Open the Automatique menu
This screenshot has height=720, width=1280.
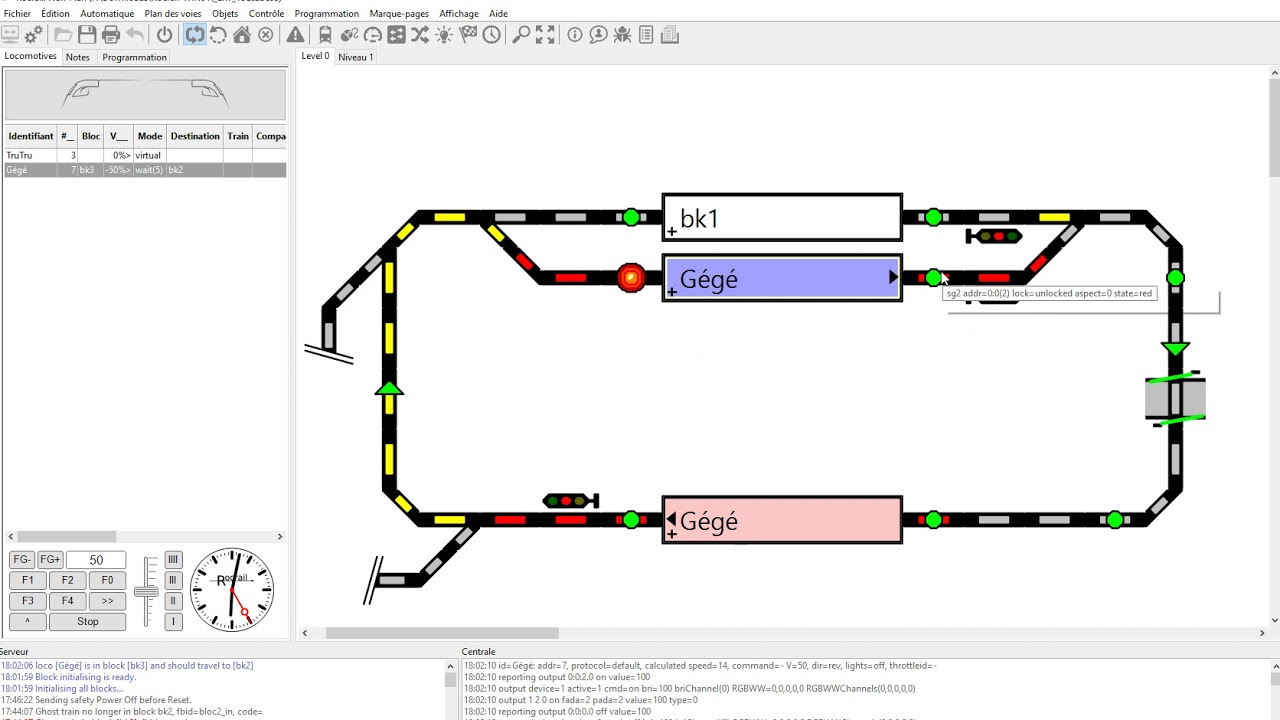tap(107, 14)
